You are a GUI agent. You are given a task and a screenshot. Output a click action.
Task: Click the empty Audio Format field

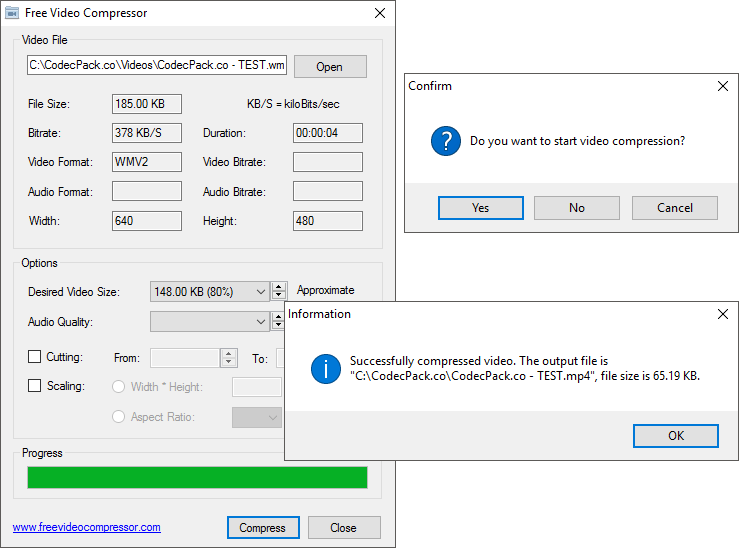(x=147, y=191)
